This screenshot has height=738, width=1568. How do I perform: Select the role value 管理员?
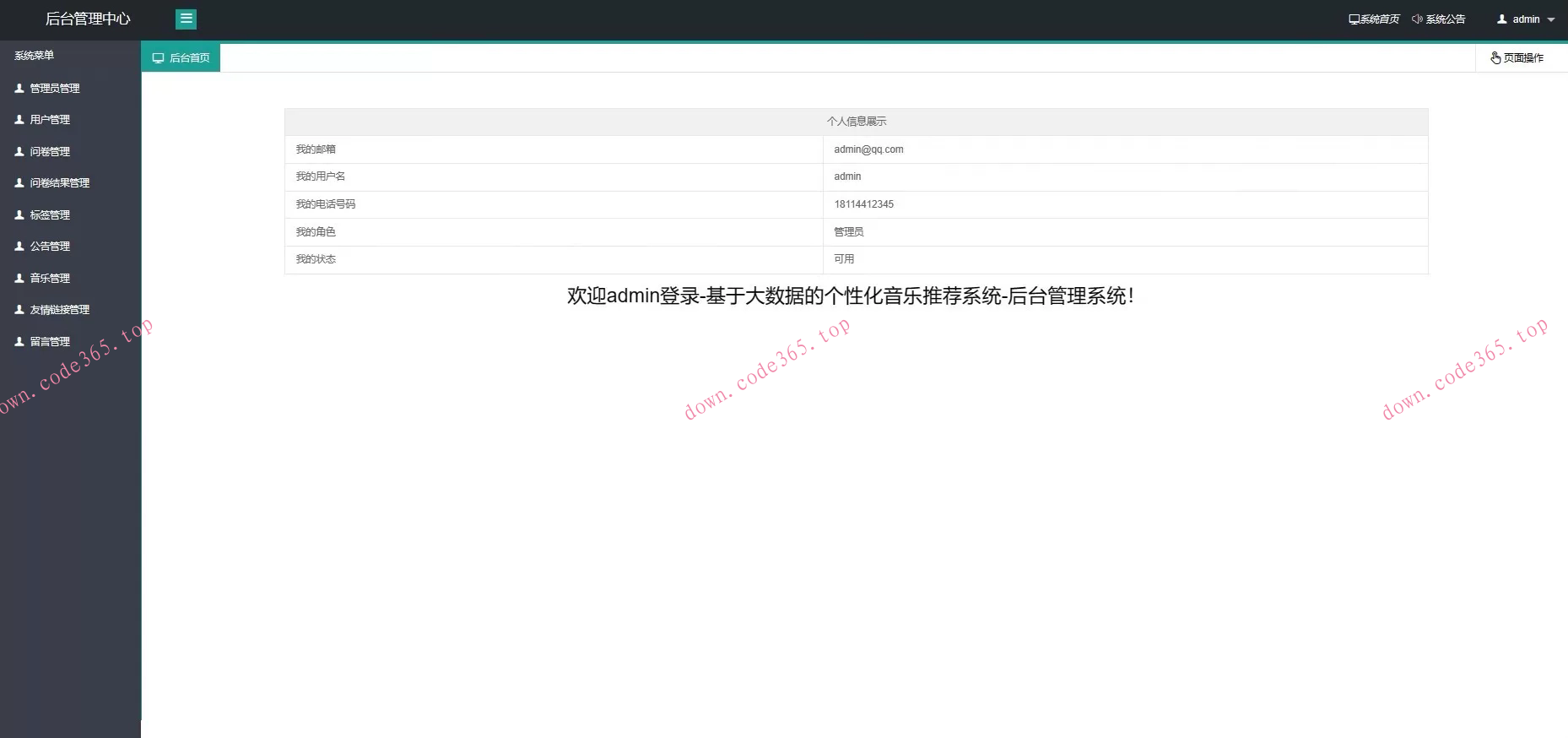click(848, 232)
